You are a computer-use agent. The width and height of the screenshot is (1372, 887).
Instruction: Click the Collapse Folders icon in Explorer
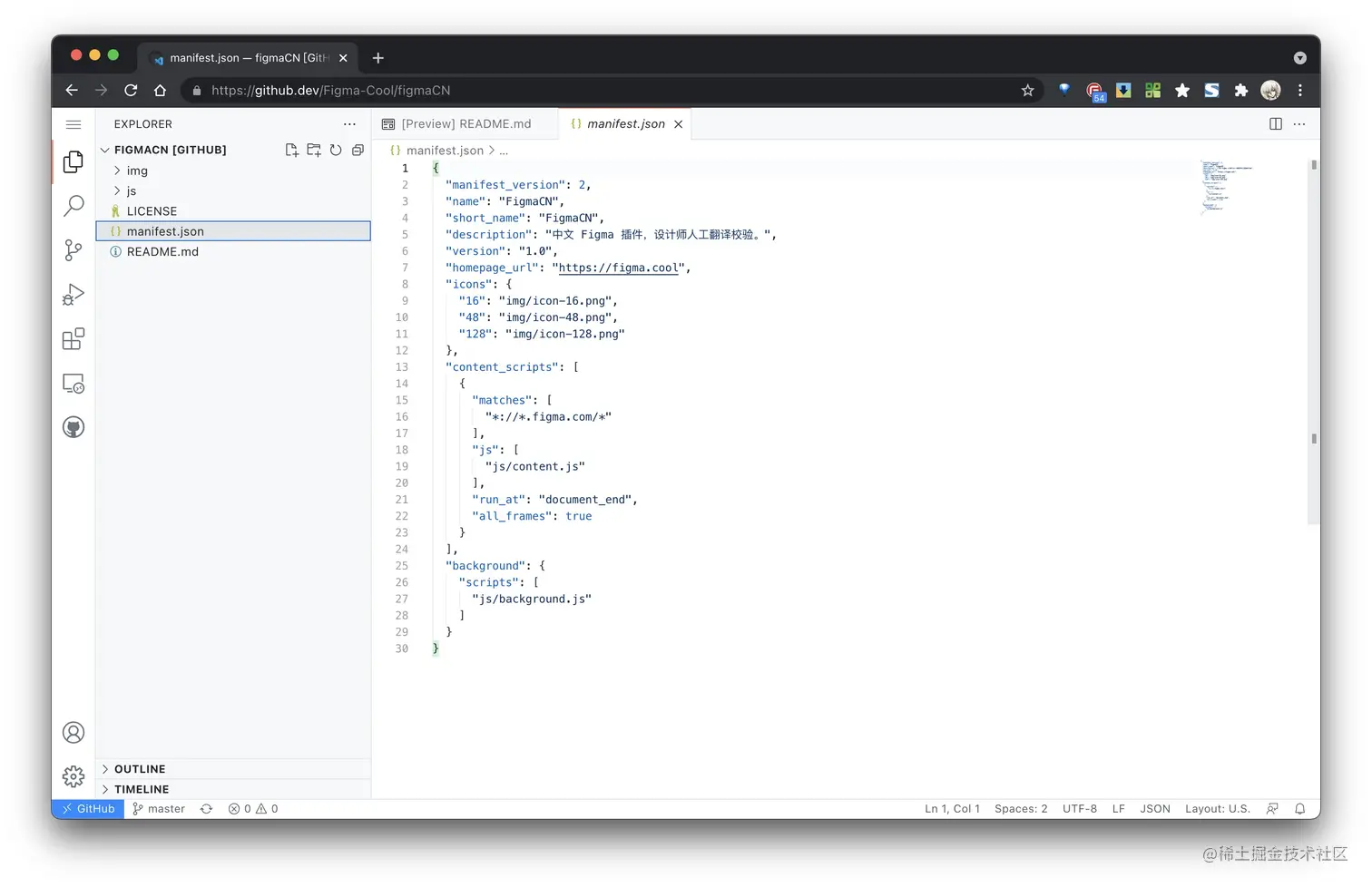358,150
